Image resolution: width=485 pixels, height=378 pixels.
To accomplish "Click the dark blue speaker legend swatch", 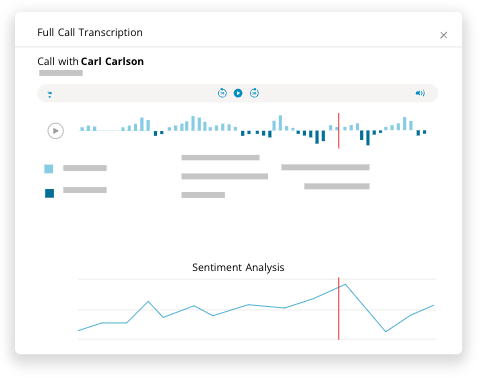I will click(49, 193).
